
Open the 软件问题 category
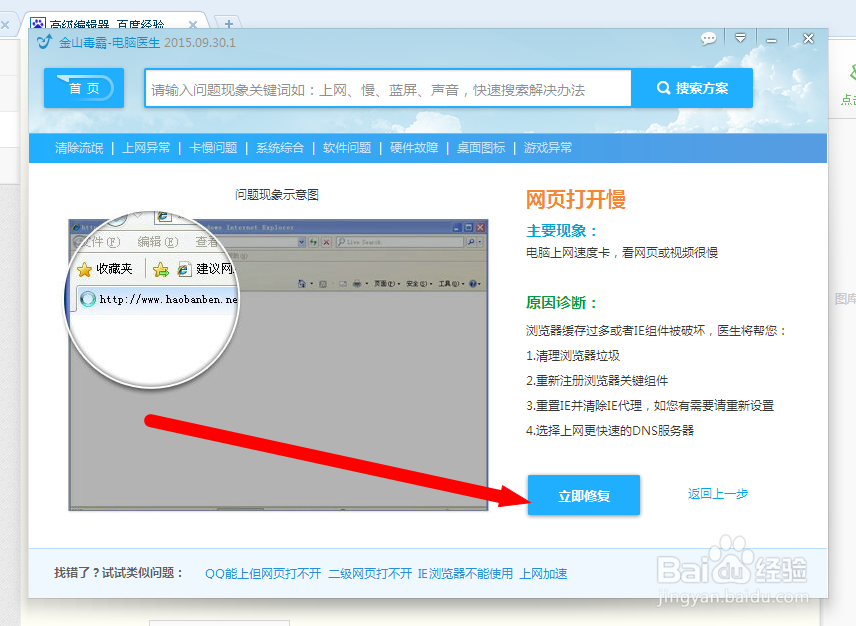(x=347, y=148)
